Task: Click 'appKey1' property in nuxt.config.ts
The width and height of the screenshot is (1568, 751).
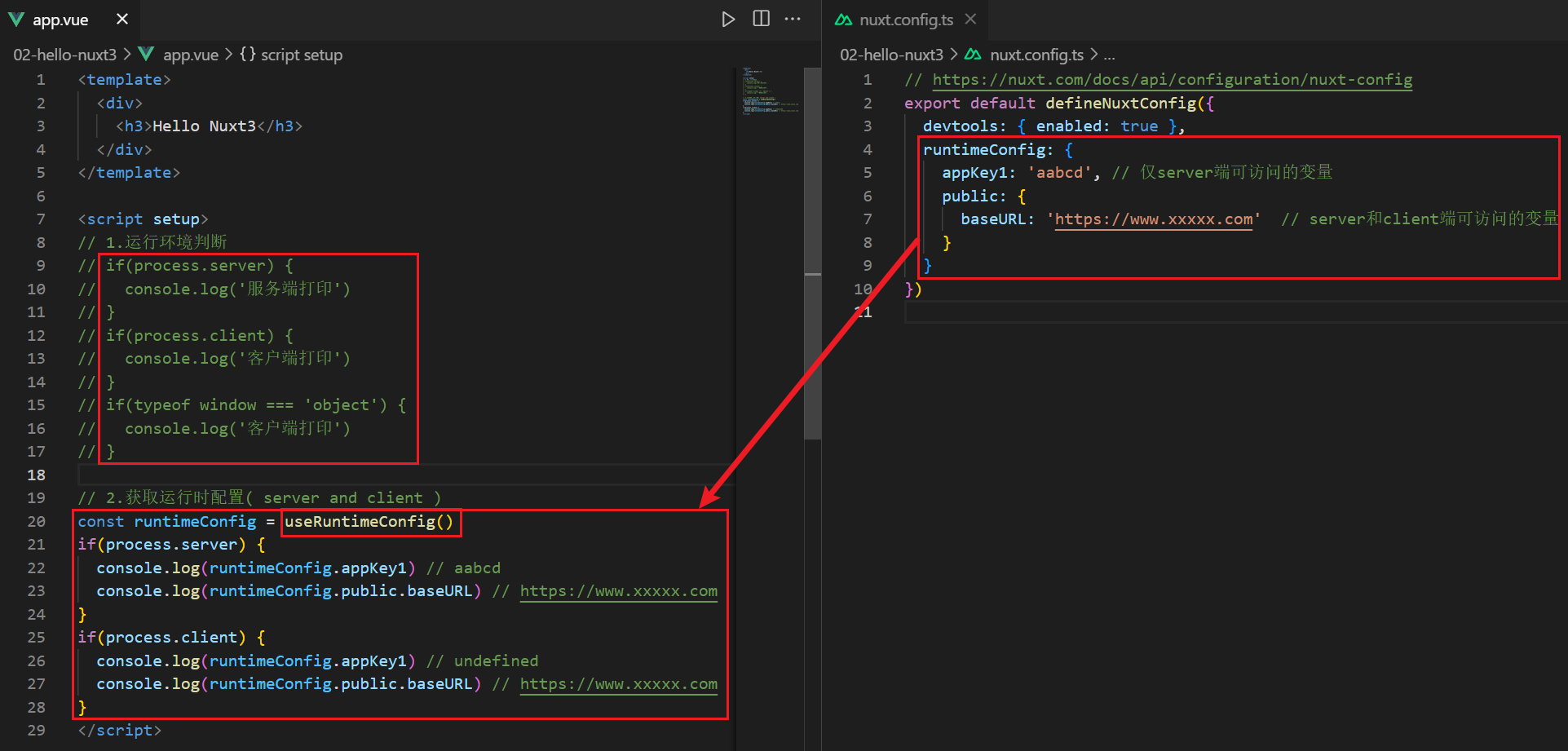Action: click(974, 173)
